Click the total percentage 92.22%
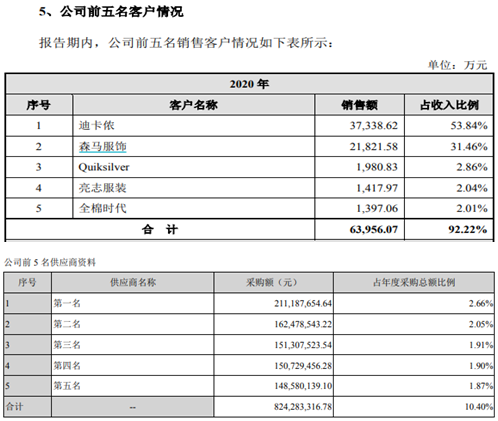The height and width of the screenshot is (421, 498). click(468, 229)
